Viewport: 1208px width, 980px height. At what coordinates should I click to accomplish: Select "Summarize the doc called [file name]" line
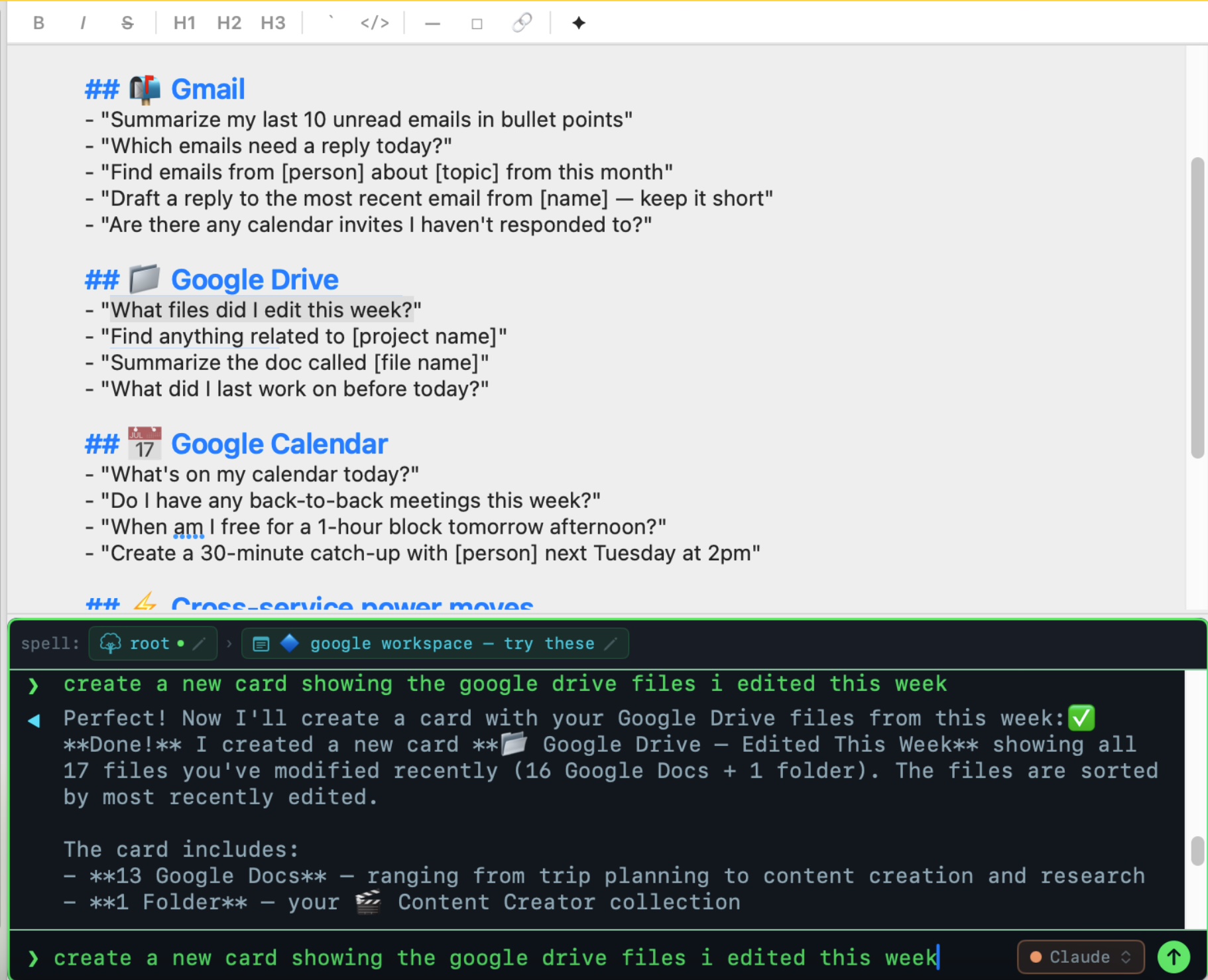[287, 363]
